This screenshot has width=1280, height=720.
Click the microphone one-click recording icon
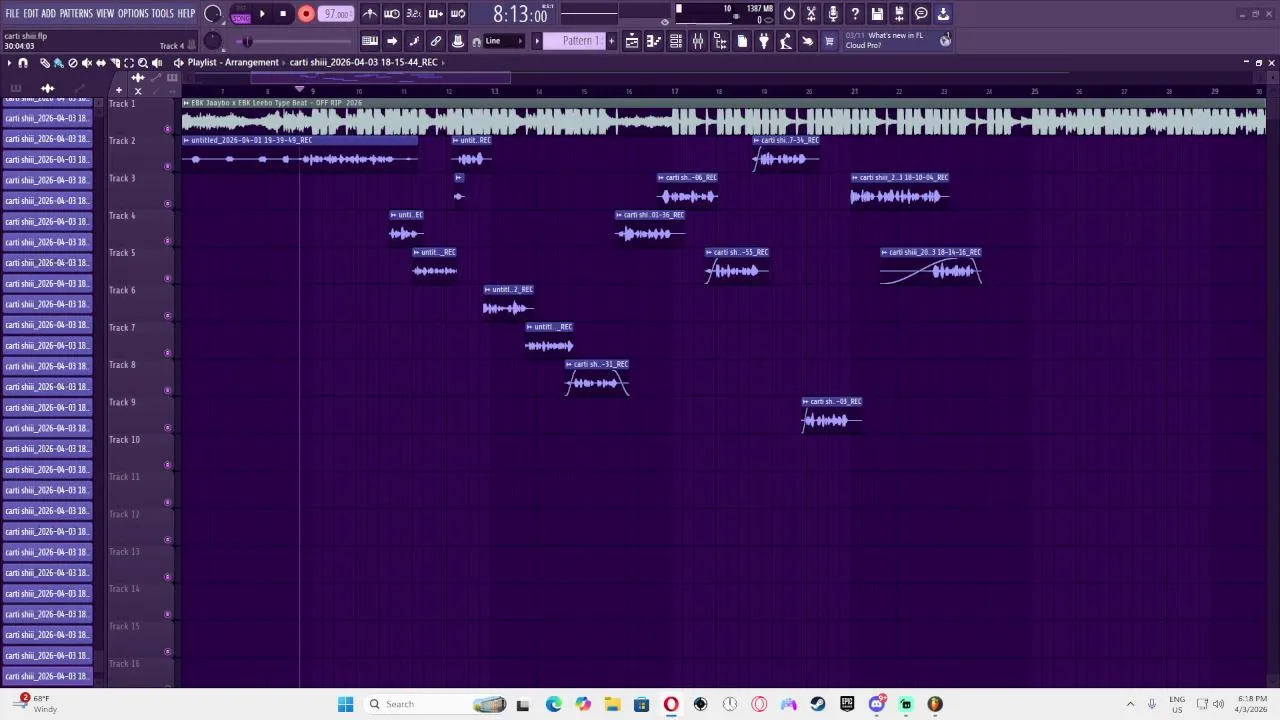pyautogui.click(x=833, y=14)
